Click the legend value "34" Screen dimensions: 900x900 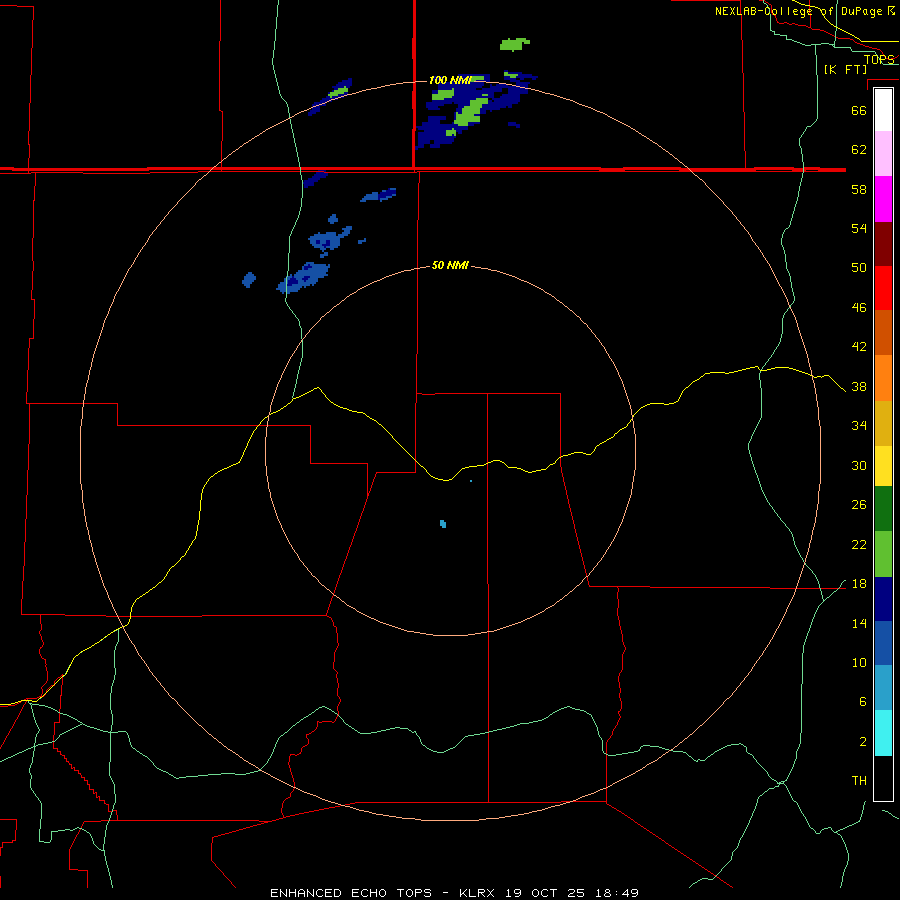tap(859, 425)
